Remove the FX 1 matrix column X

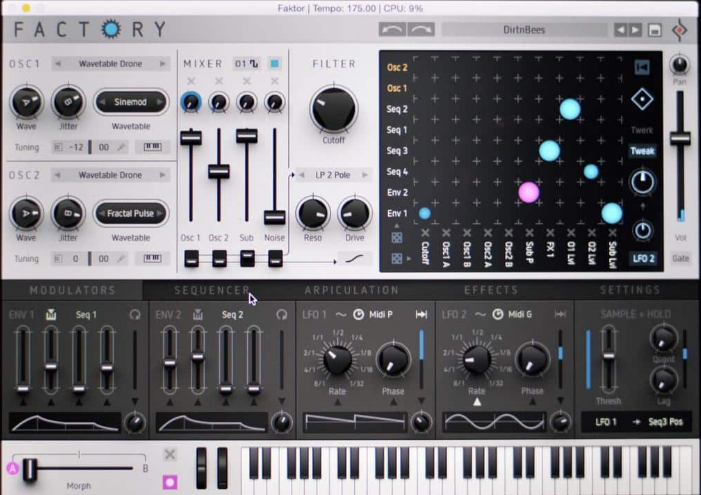click(550, 233)
